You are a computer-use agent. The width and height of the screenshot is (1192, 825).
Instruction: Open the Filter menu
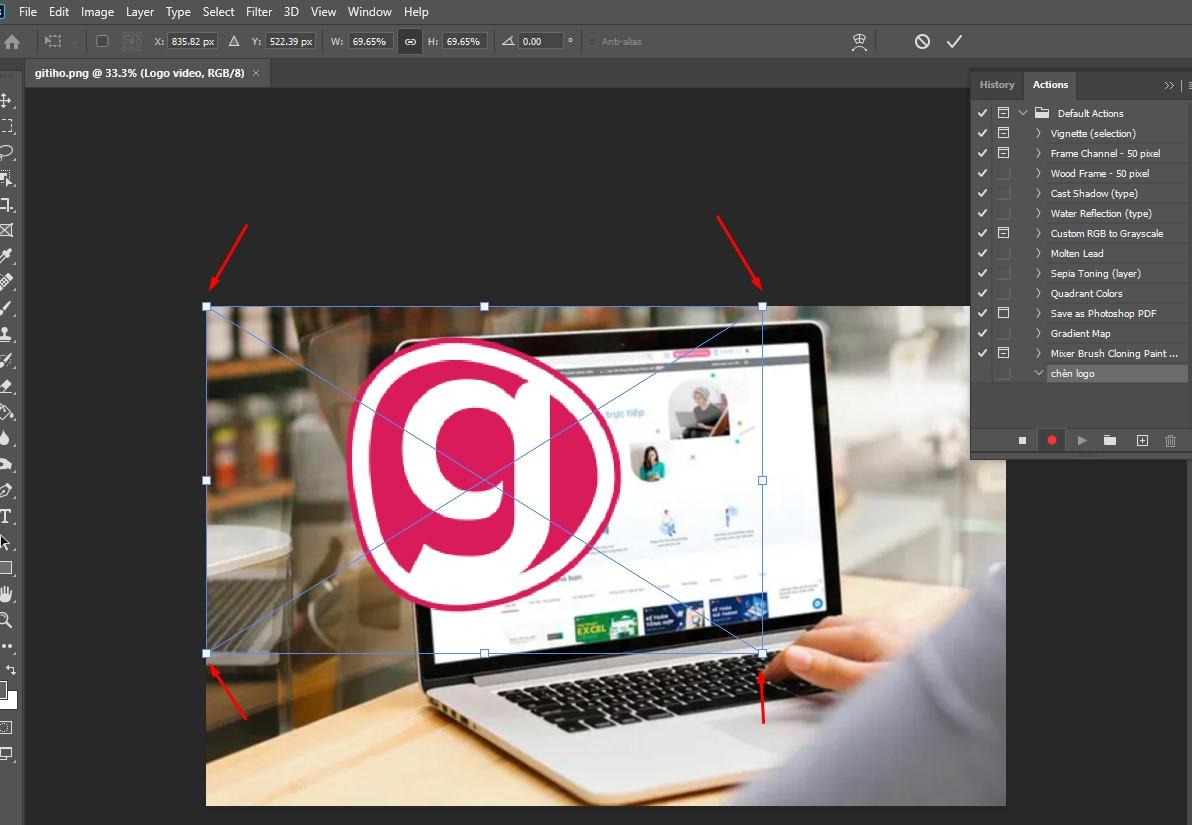[259, 11]
